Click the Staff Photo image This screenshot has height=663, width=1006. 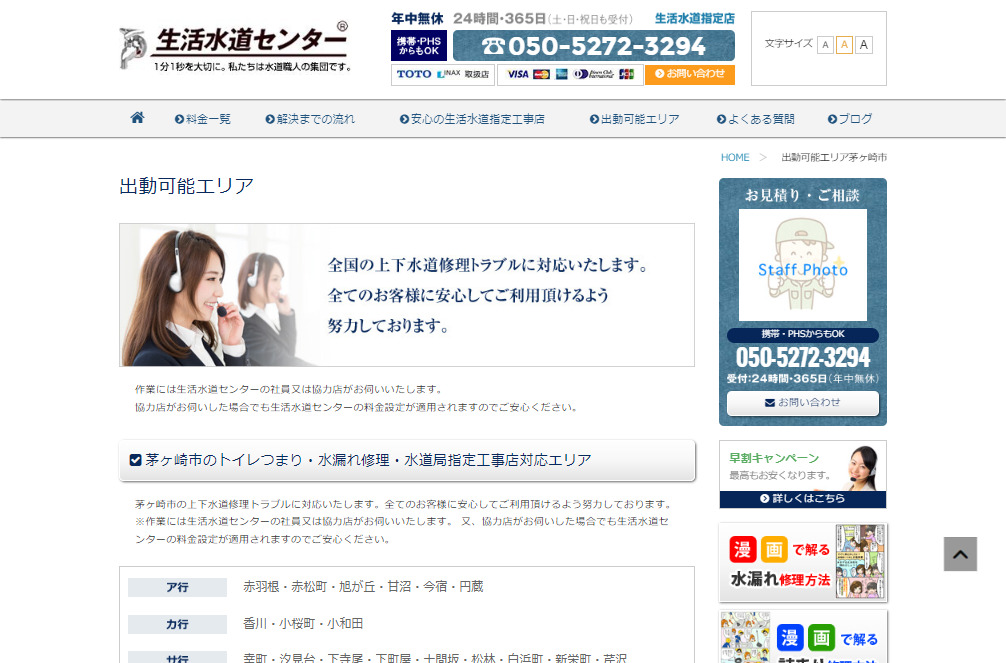coord(802,265)
